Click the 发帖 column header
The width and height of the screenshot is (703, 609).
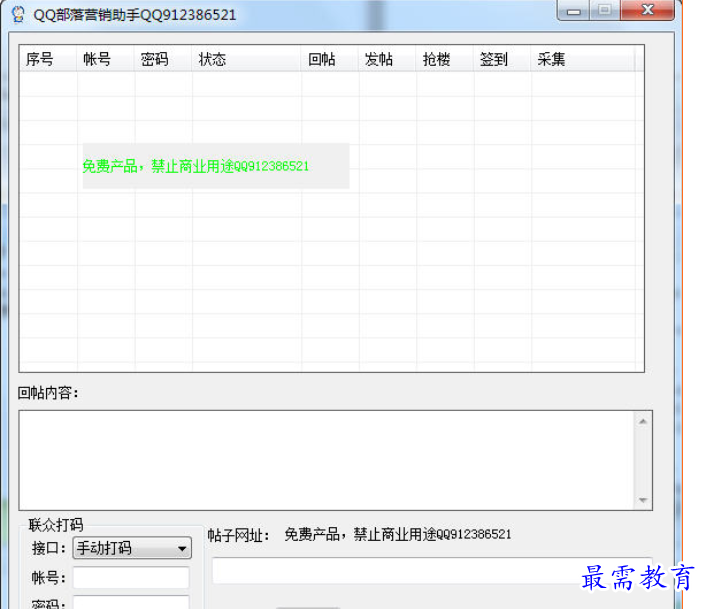[387, 59]
